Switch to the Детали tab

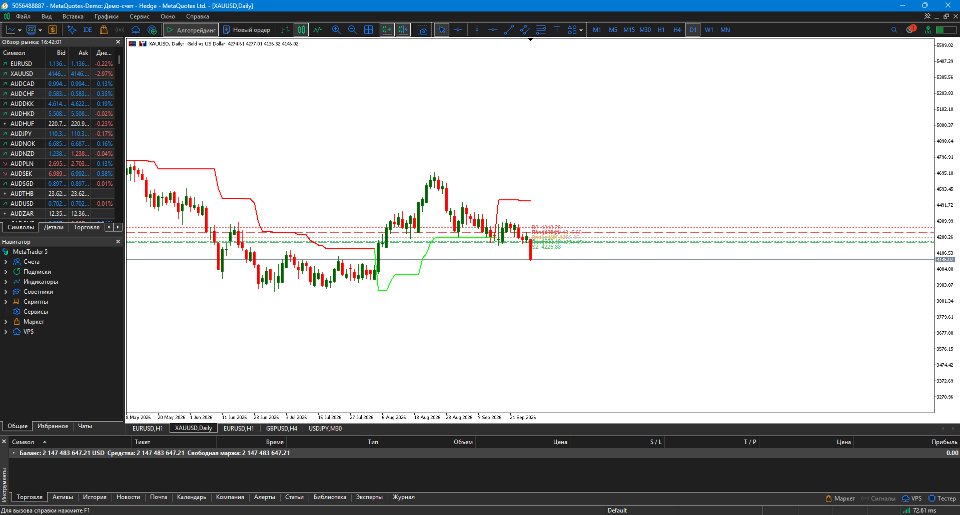coord(54,227)
